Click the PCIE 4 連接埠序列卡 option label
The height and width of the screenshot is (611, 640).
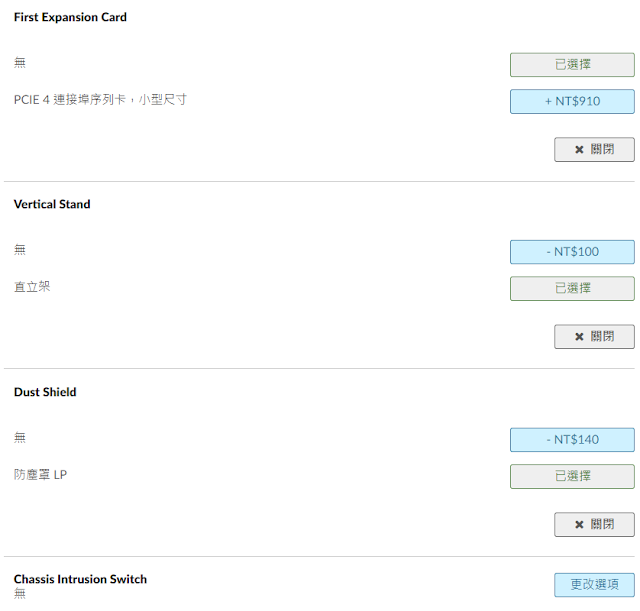click(100, 100)
